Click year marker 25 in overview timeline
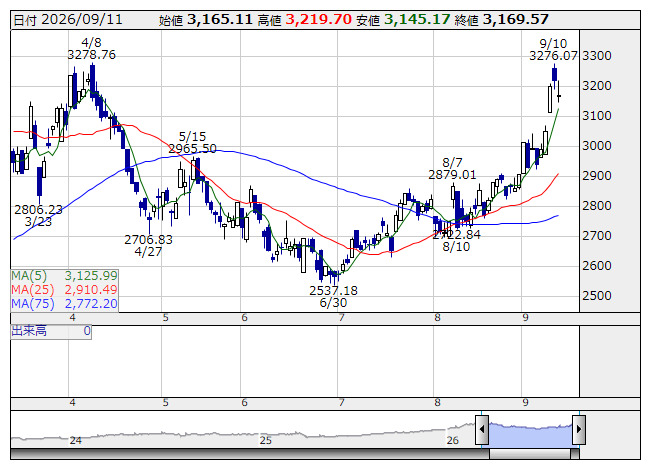Viewport: 653px width, 470px height. (265, 440)
